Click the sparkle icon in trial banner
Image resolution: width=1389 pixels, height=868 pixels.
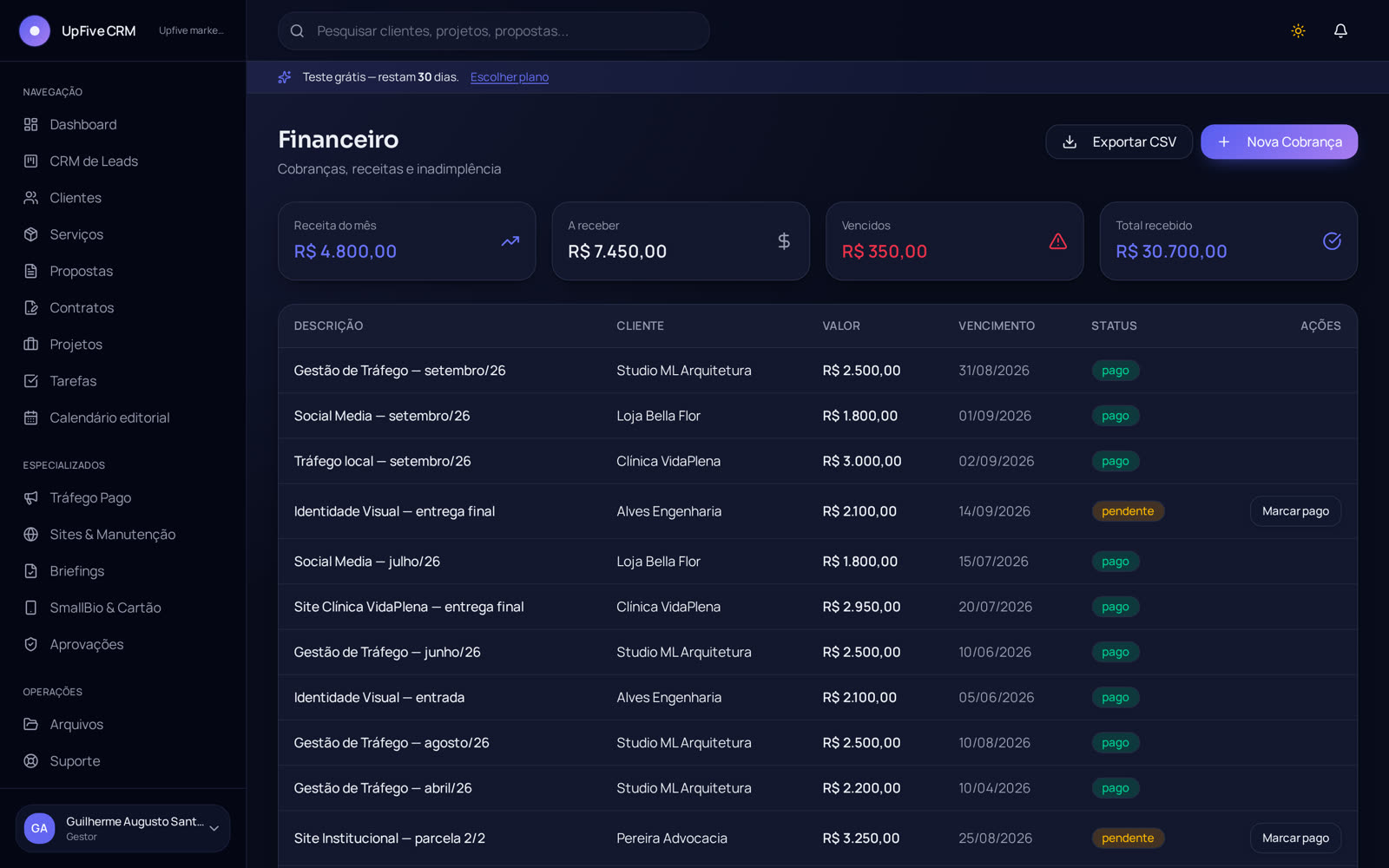coord(285,77)
